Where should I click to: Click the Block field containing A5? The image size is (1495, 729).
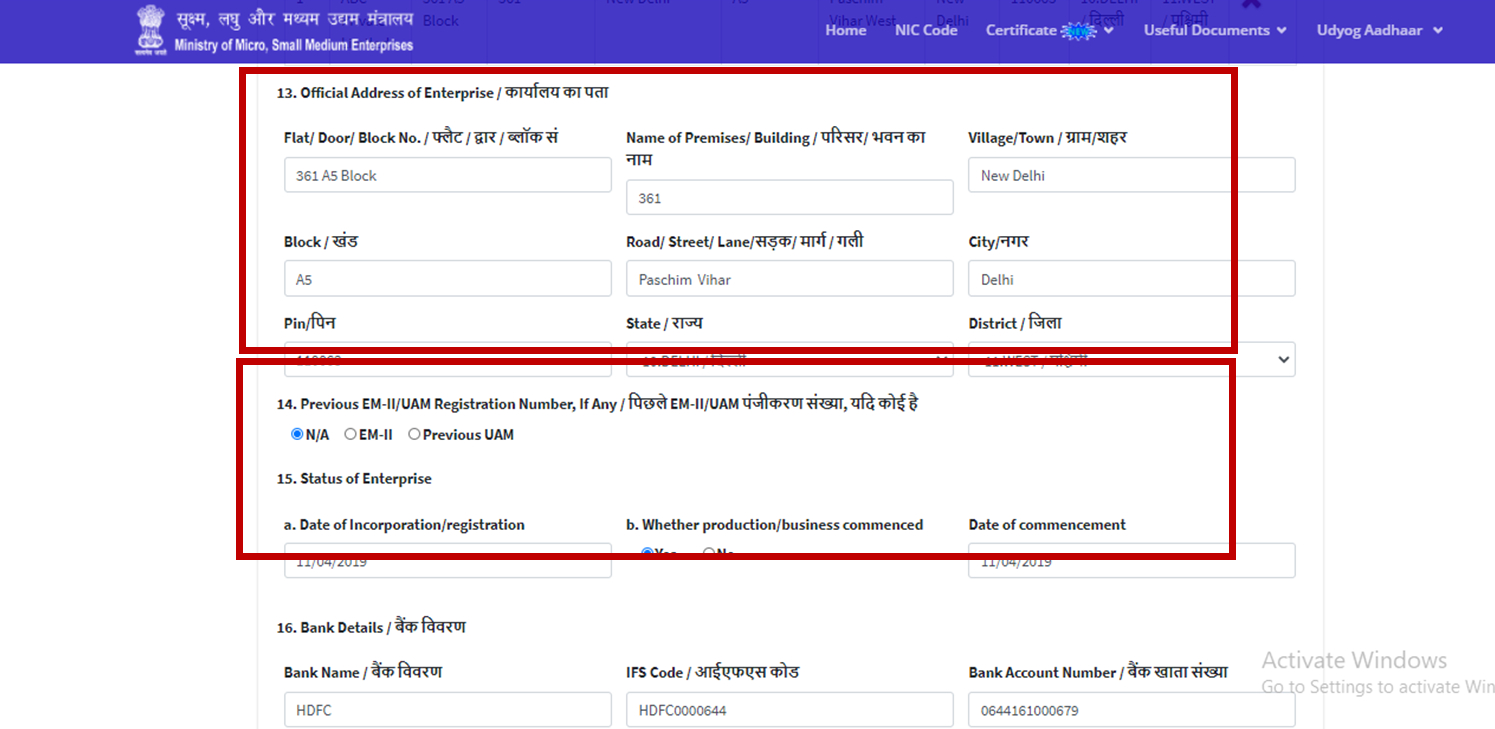[447, 279]
